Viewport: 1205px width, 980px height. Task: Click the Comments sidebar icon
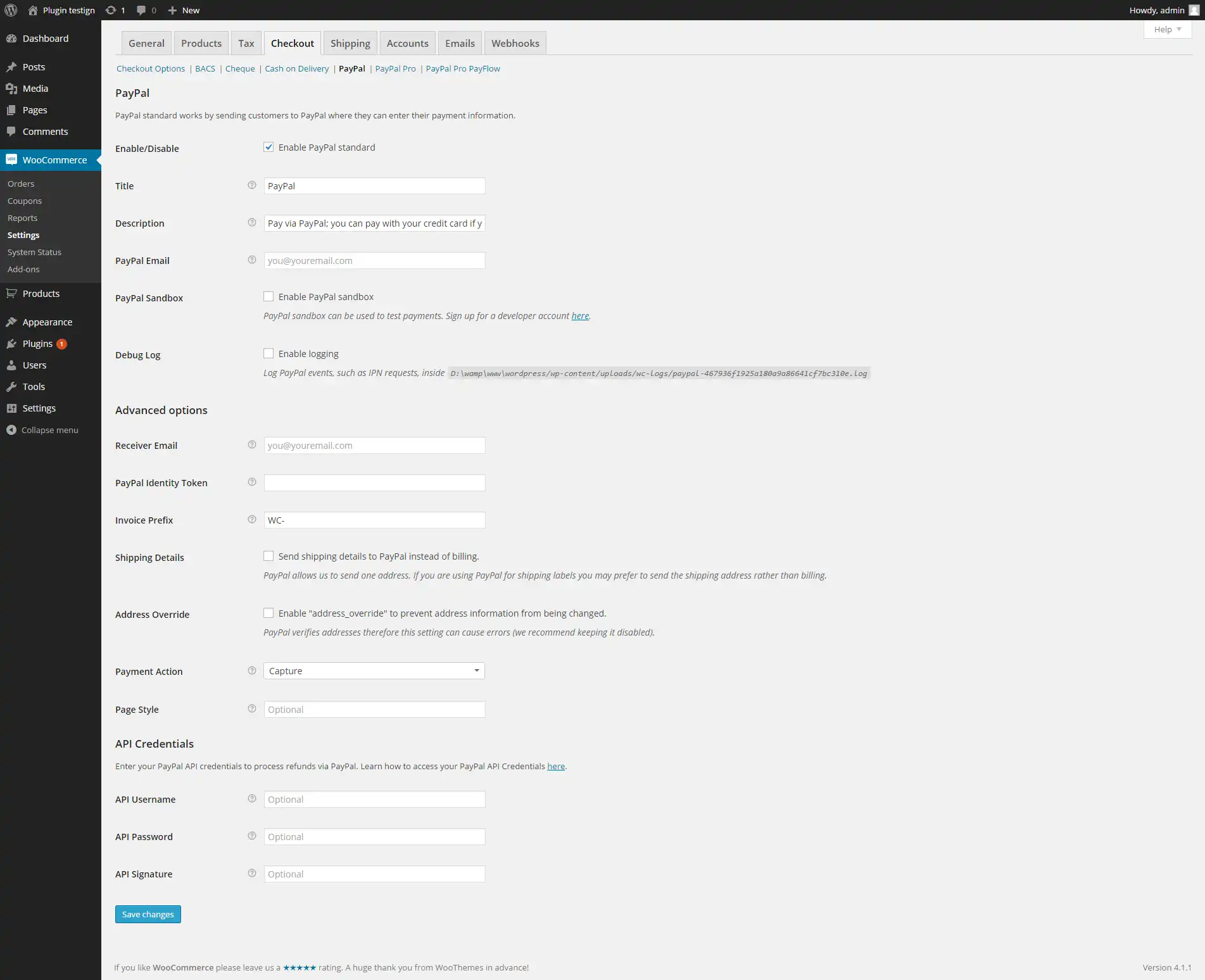coord(11,132)
